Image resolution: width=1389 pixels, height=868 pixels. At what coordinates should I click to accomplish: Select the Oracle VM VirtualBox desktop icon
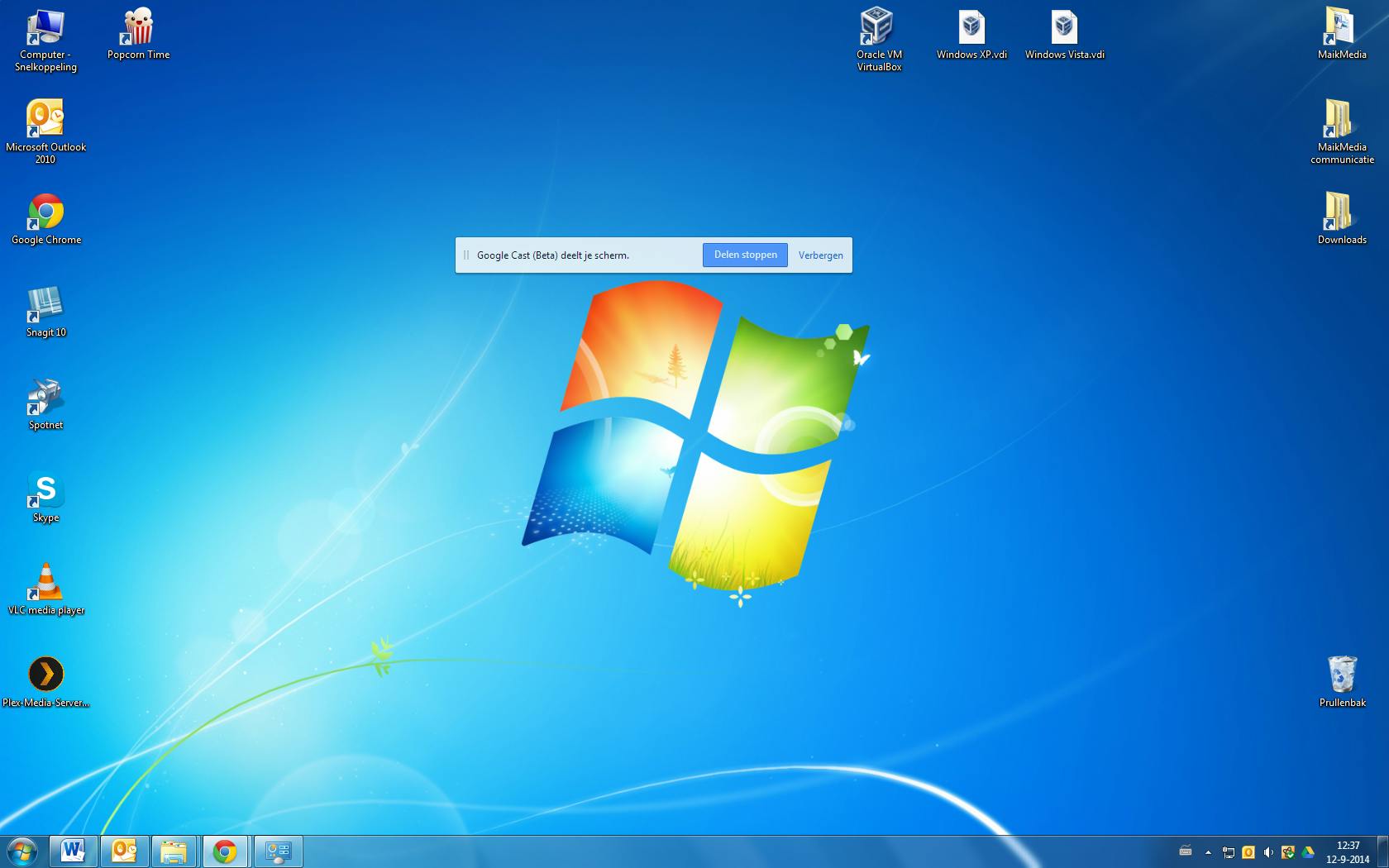[x=879, y=40]
